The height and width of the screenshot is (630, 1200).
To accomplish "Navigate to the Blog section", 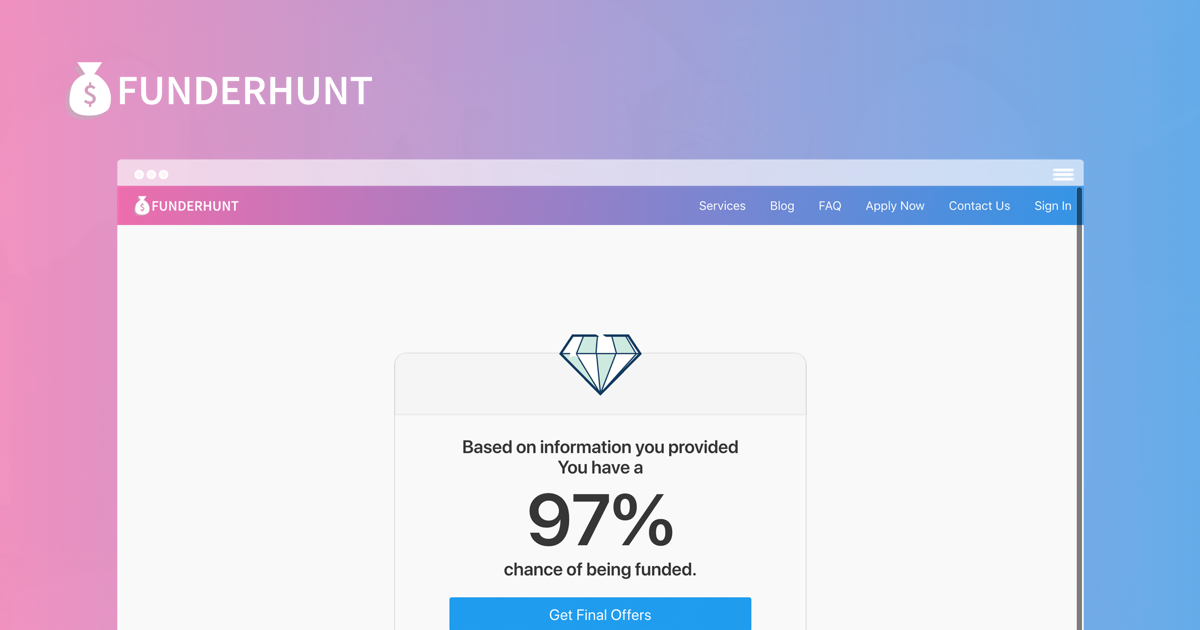I will click(x=782, y=205).
